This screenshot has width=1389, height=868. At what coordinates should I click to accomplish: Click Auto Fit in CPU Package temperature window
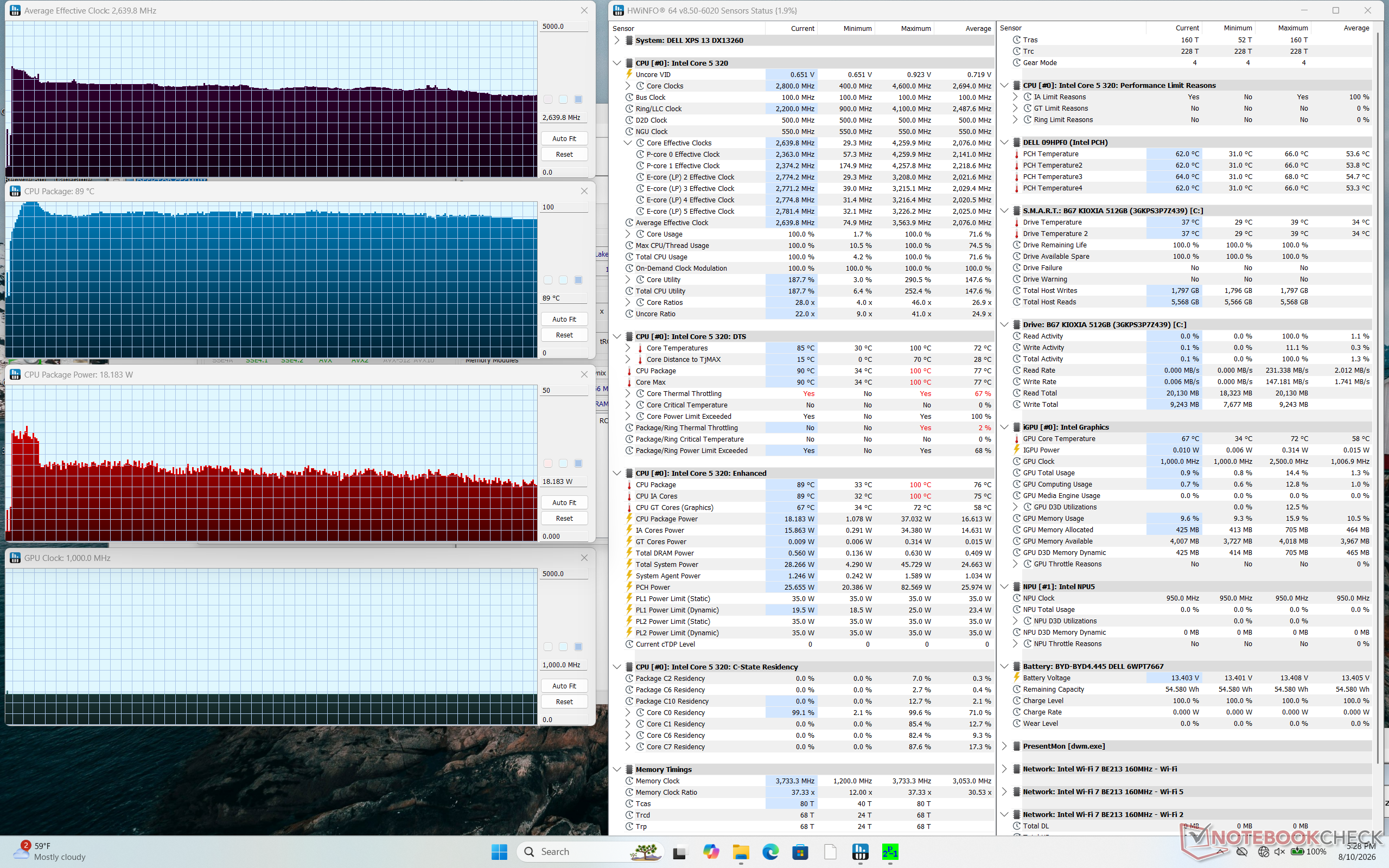[x=564, y=319]
